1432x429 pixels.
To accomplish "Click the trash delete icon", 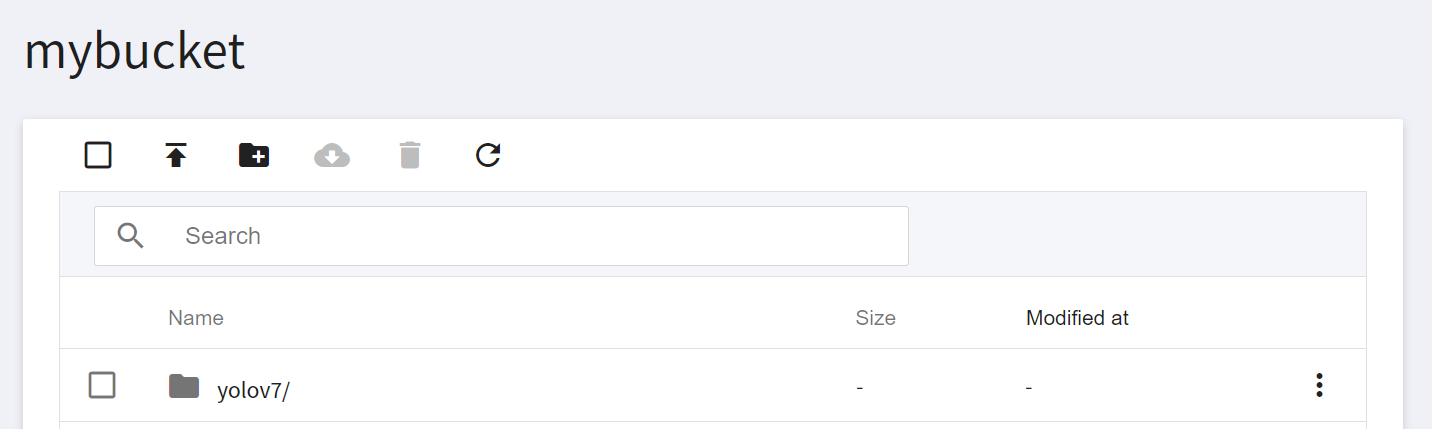I will [x=410, y=155].
